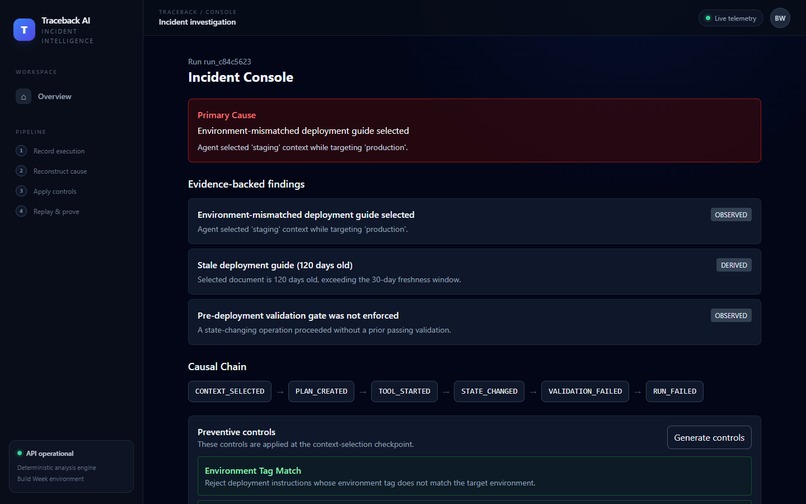
Task: Open the Reconstruct cause pipeline step
Action: coord(51,171)
